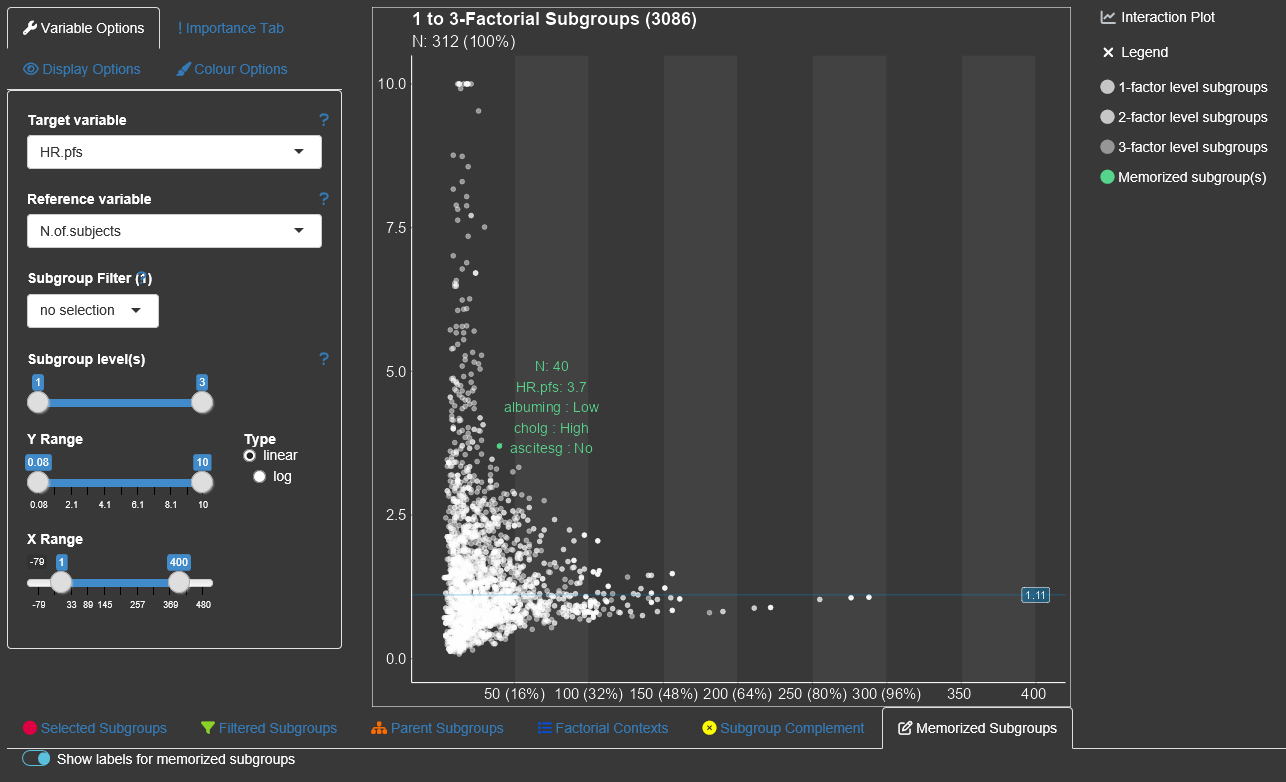1286x782 pixels.
Task: Expand the Subgroup Filter no selection dropdown
Action: (x=92, y=310)
